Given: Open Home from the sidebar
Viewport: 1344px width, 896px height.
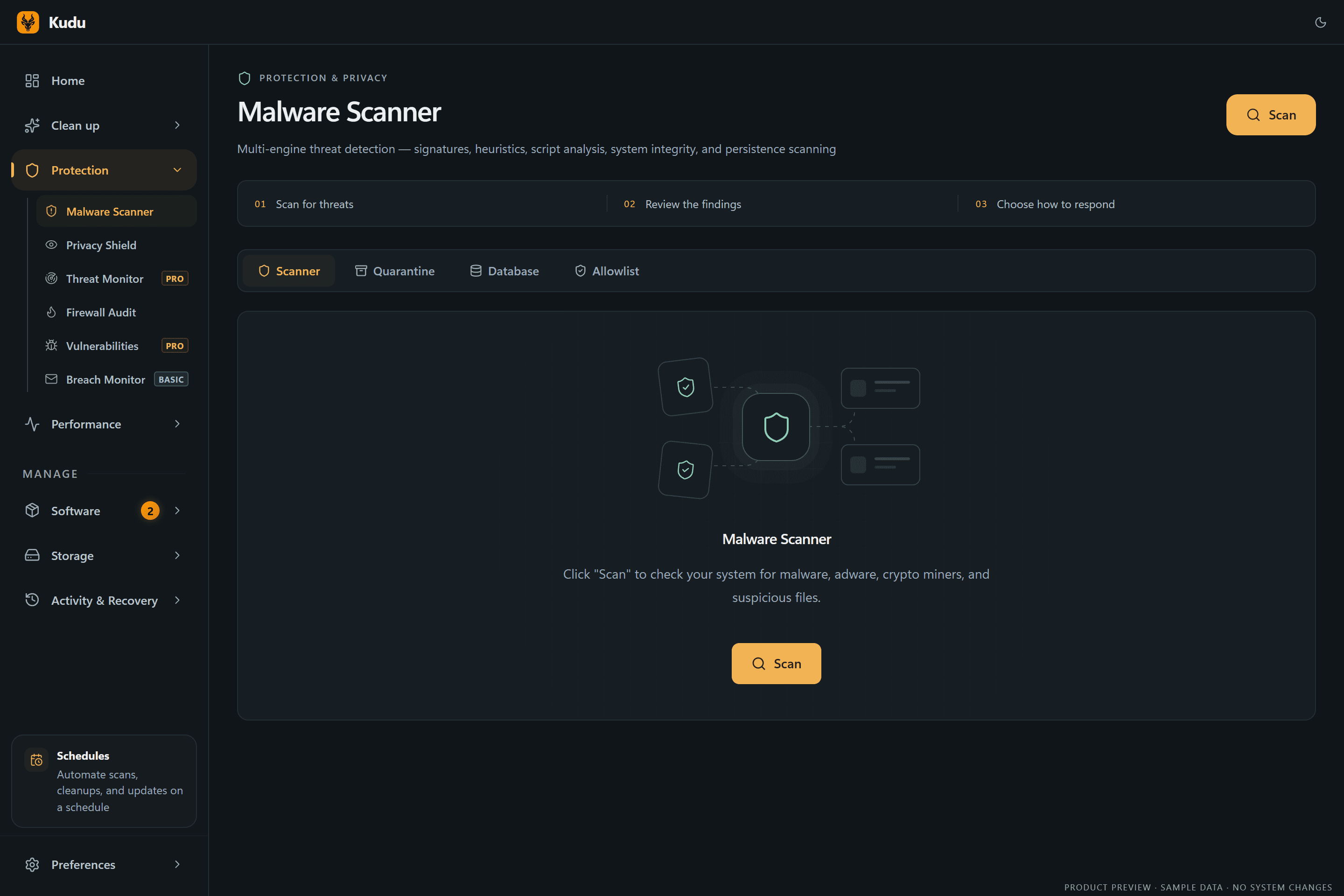Looking at the screenshot, I should (104, 81).
